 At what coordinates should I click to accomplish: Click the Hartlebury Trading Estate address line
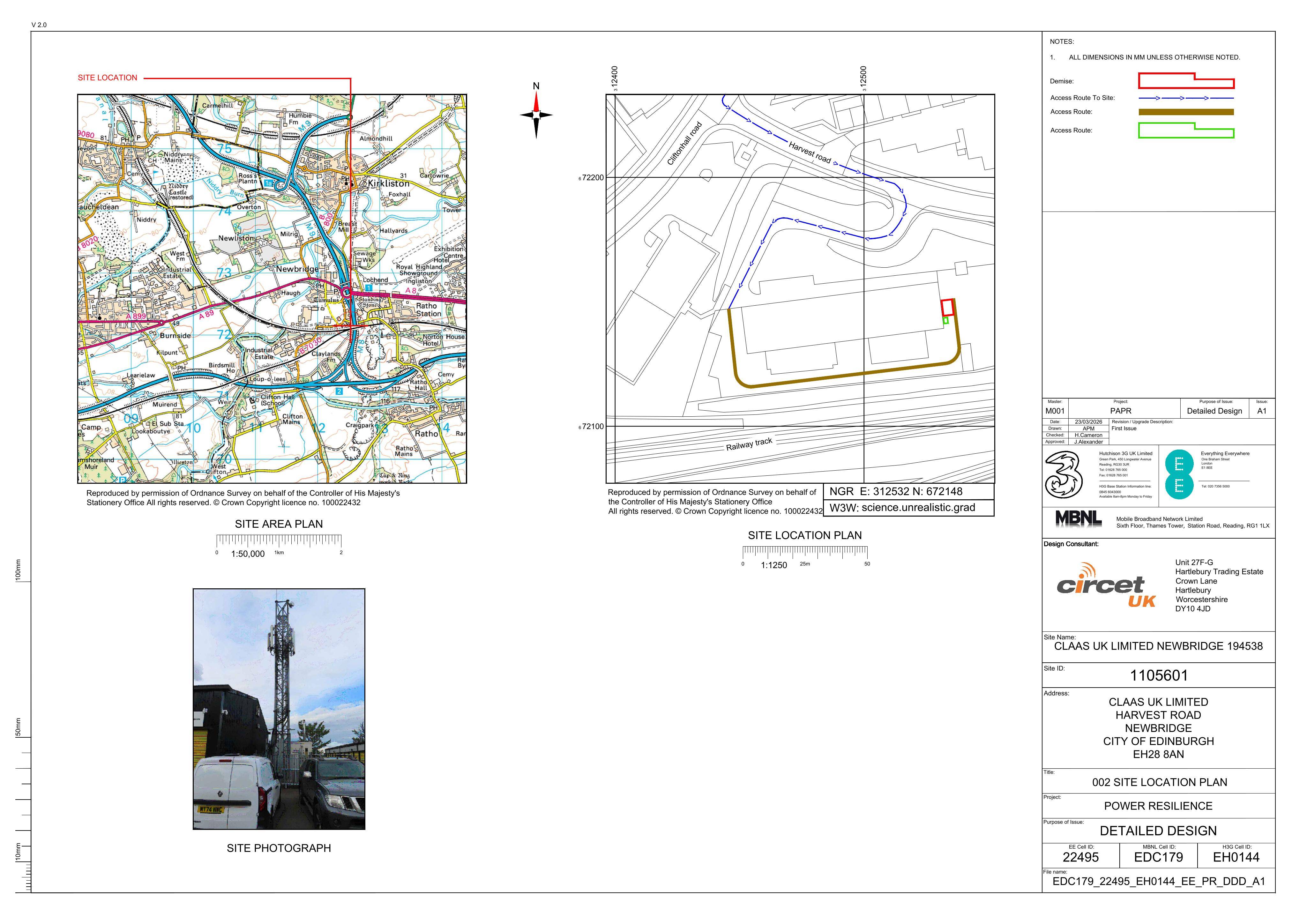point(1219,571)
